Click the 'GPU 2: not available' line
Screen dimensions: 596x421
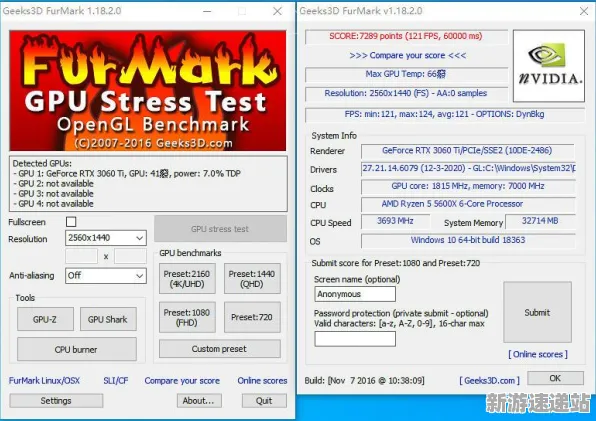53,184
